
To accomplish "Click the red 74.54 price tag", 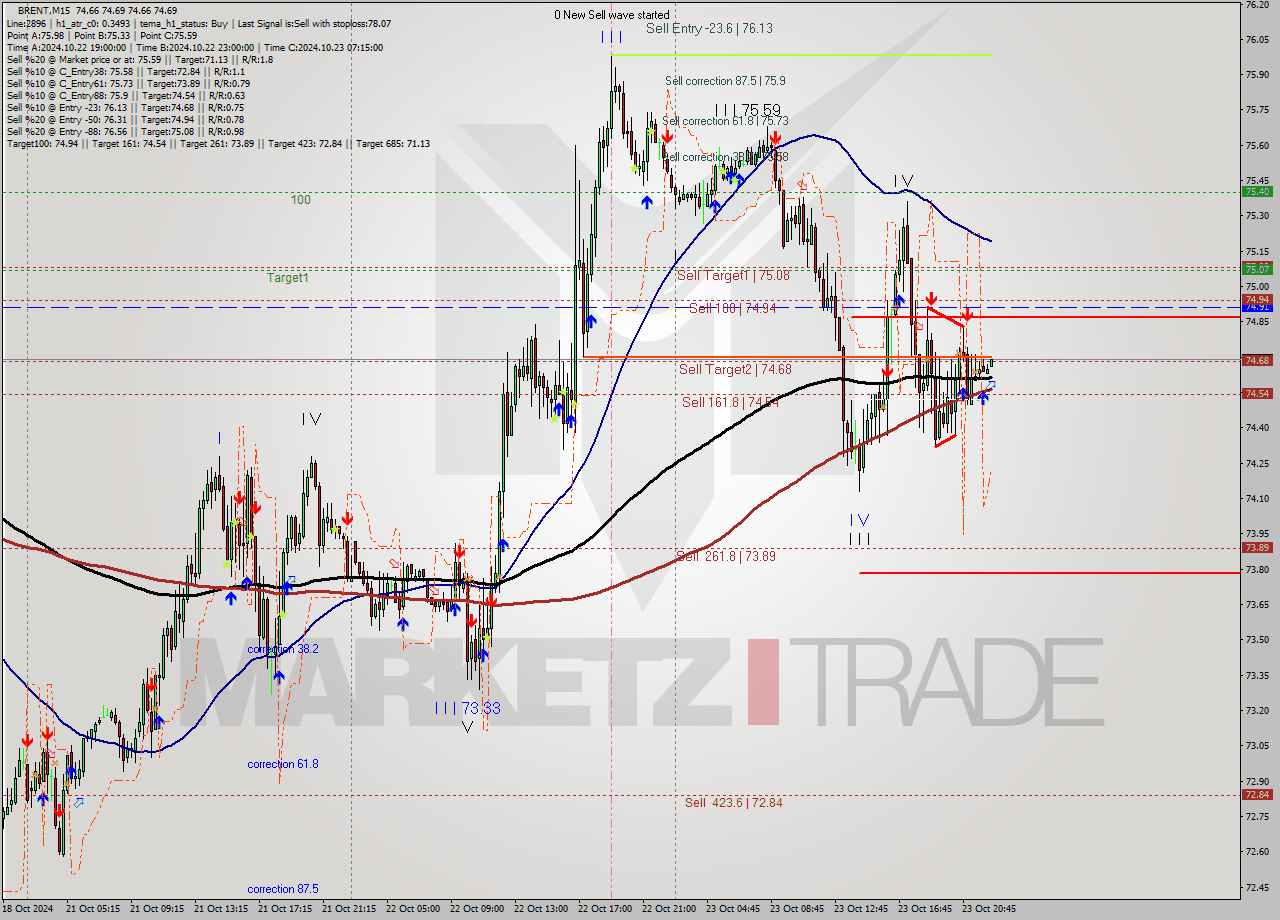I will coord(1257,394).
